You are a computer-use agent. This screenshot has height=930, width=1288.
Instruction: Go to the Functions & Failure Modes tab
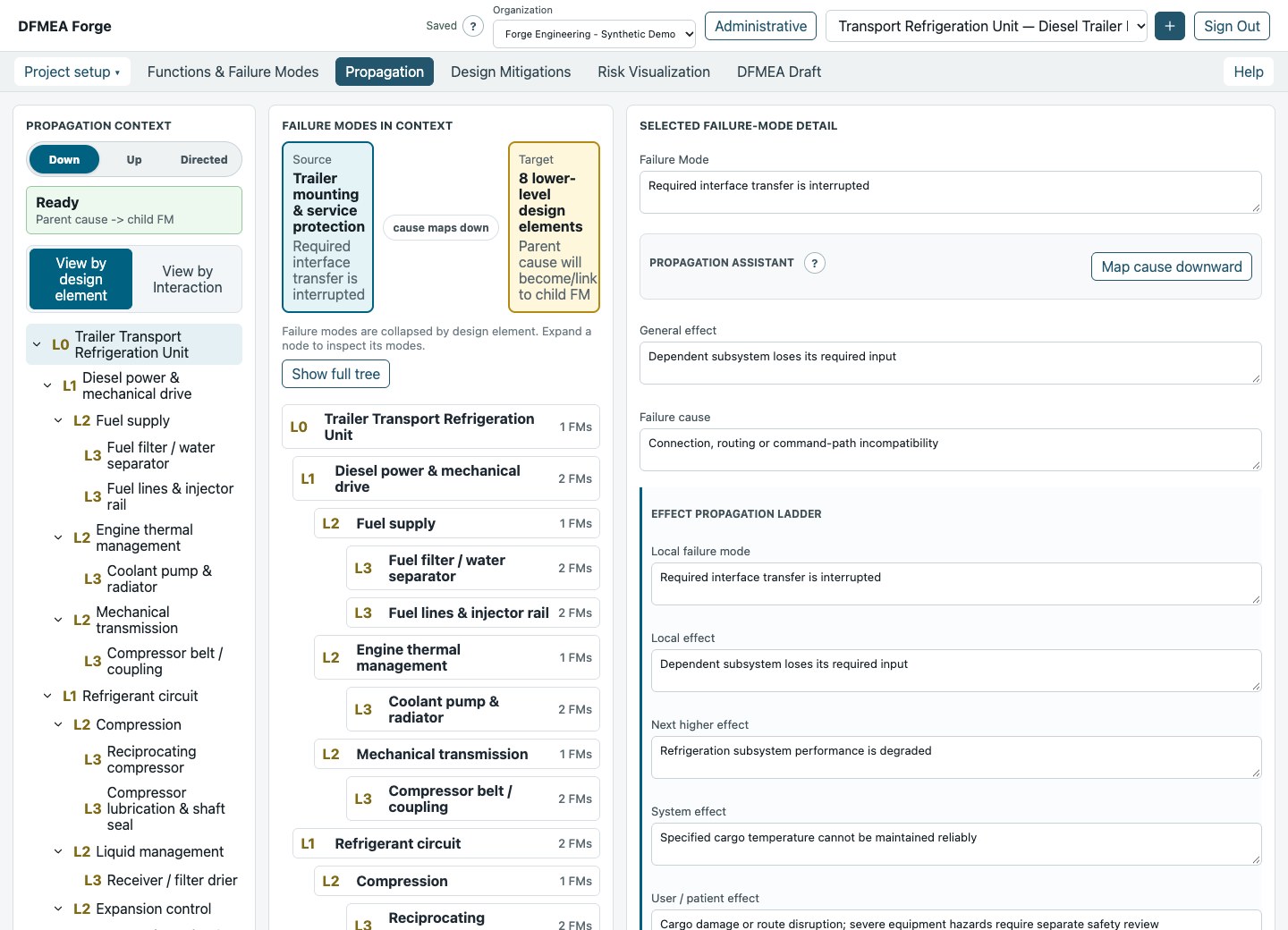tap(233, 72)
